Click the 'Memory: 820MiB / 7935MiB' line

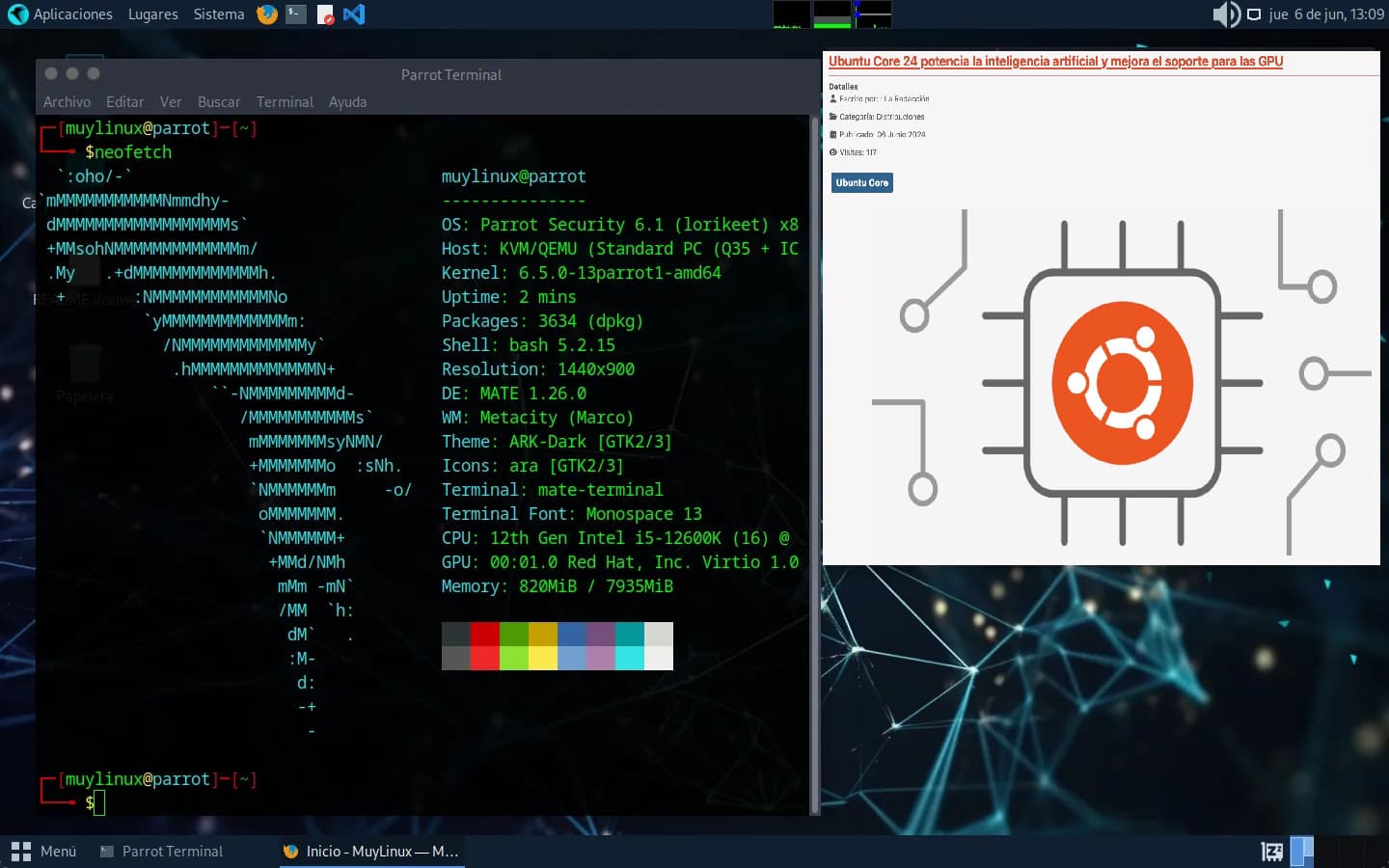pos(558,586)
